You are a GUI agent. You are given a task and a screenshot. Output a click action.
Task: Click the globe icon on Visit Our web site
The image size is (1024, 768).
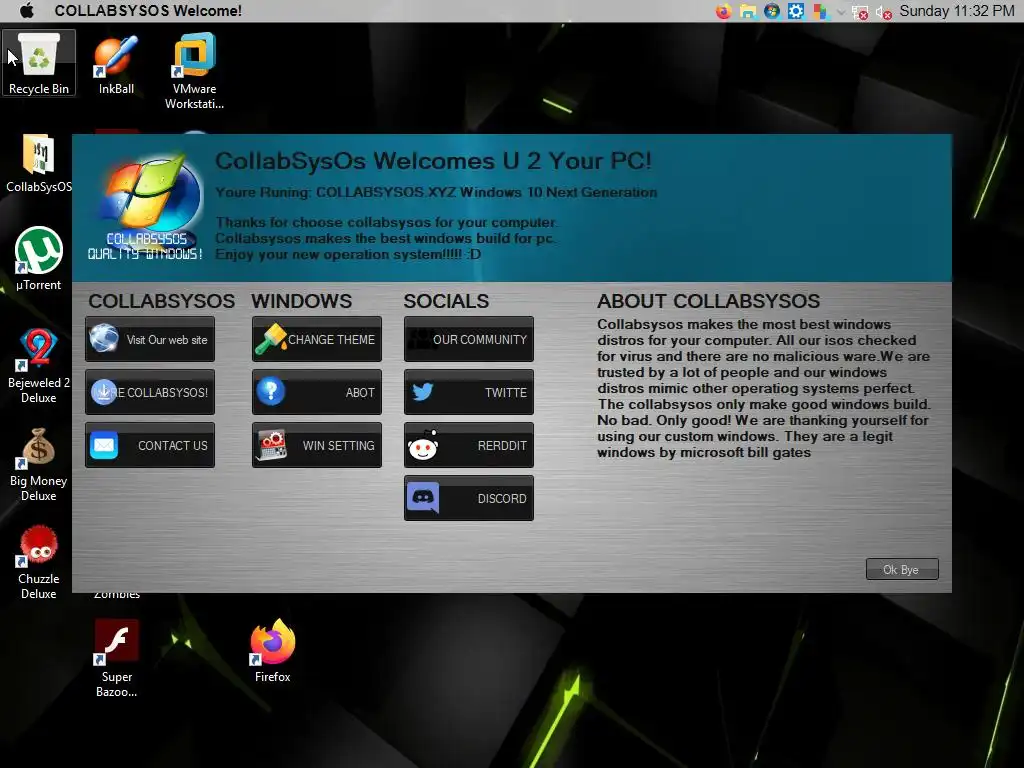104,338
